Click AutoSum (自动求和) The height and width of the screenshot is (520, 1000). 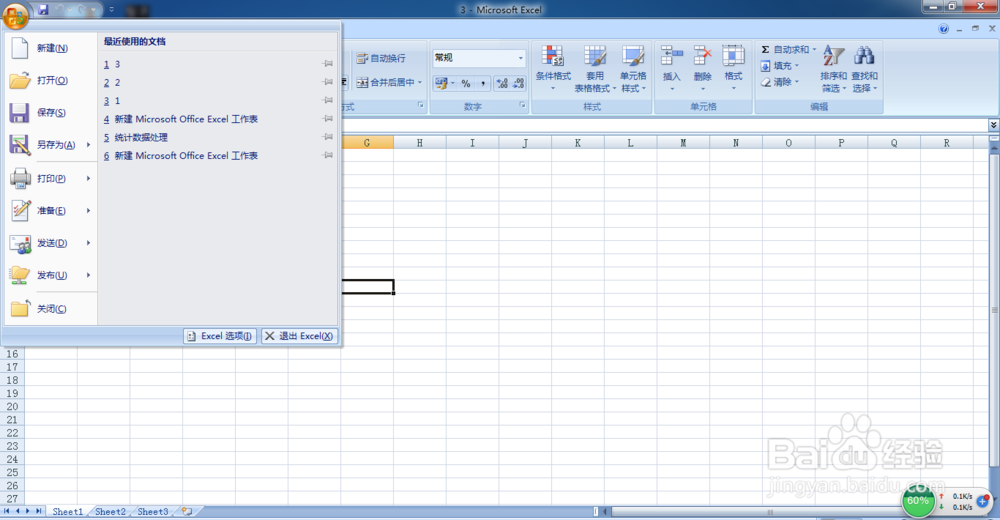[x=784, y=50]
